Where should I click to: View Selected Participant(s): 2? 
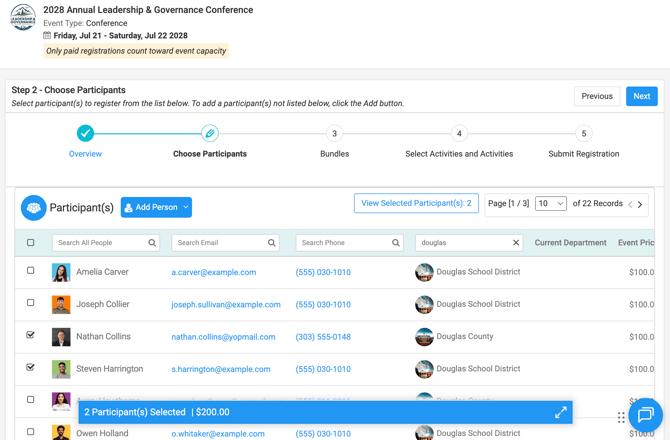(x=416, y=203)
